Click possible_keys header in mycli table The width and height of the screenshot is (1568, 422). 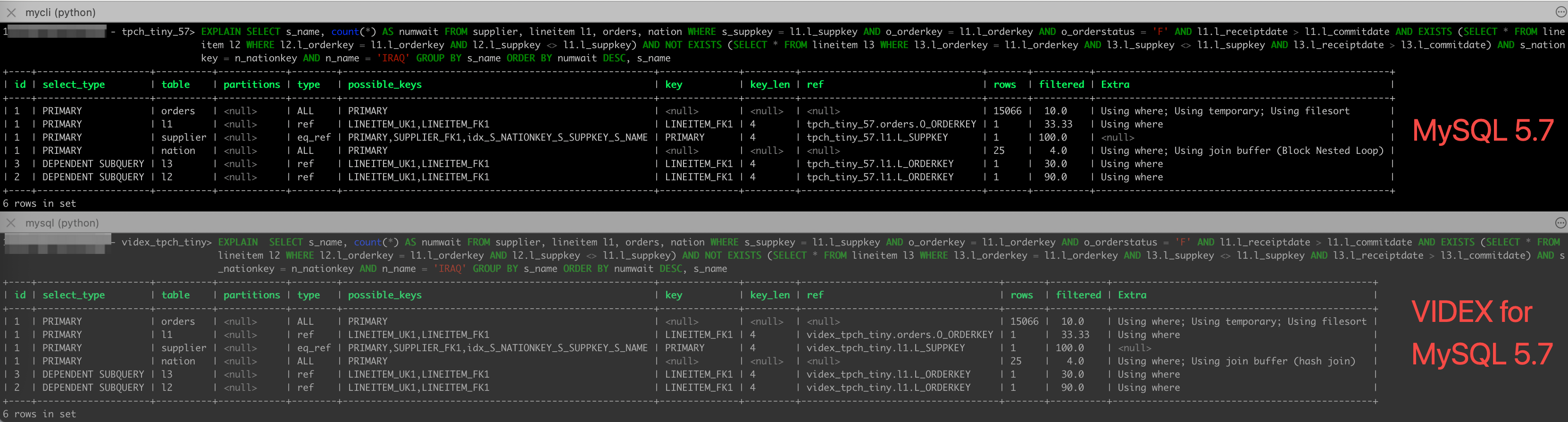tap(385, 84)
